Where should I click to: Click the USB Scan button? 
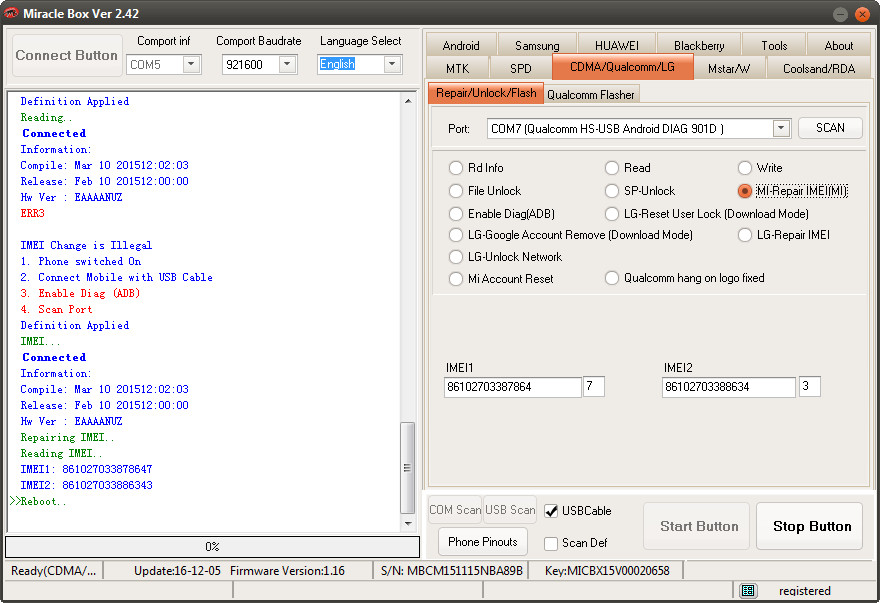click(510, 510)
